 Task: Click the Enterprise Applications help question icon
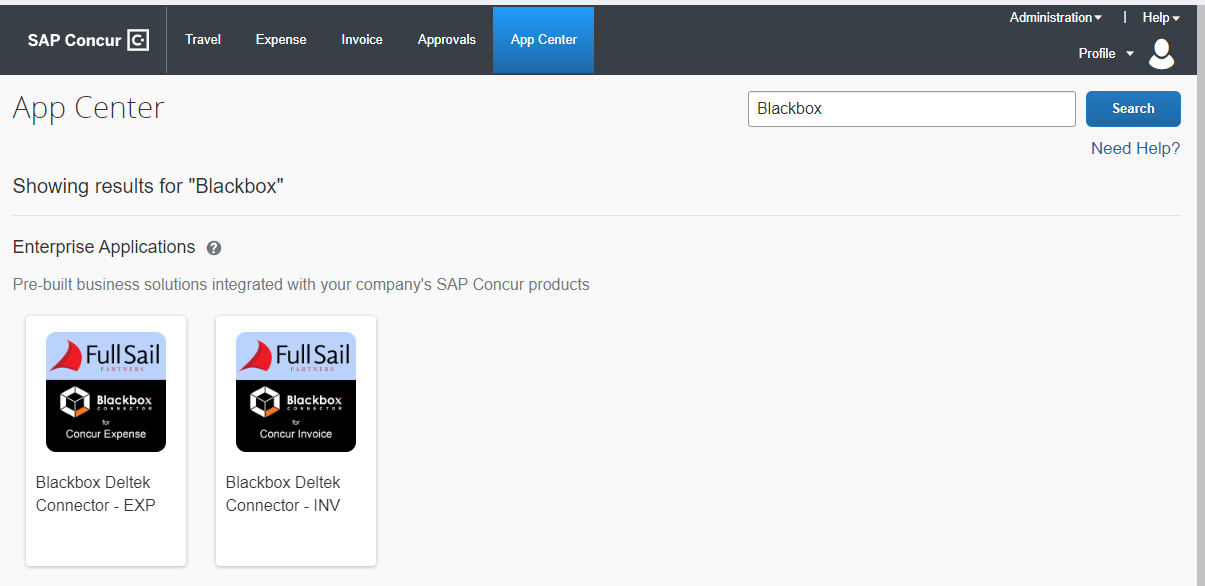213,248
